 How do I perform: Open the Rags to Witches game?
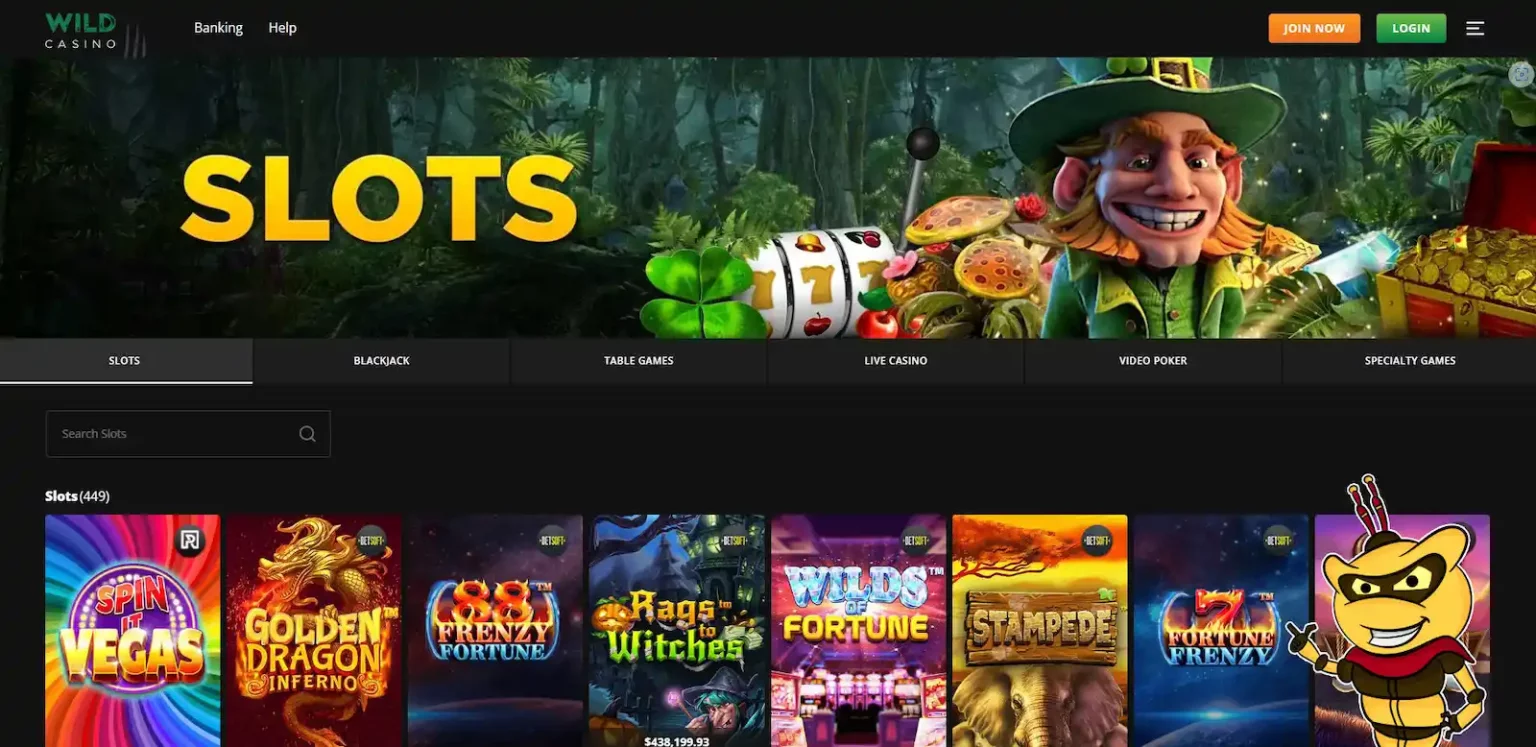[x=677, y=631]
